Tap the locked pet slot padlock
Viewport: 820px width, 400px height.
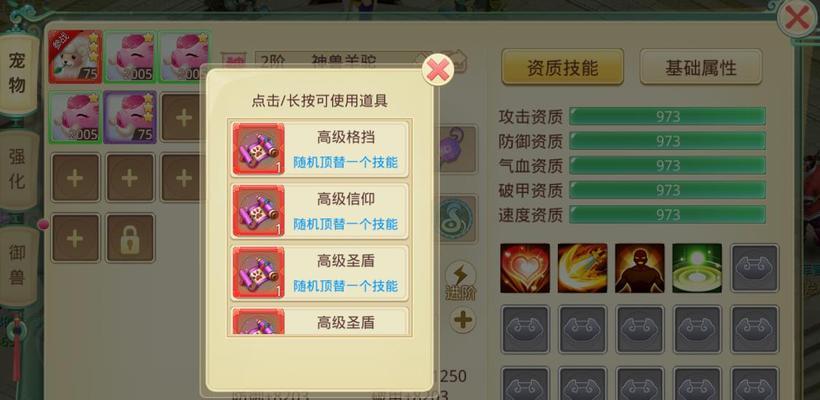[130, 238]
